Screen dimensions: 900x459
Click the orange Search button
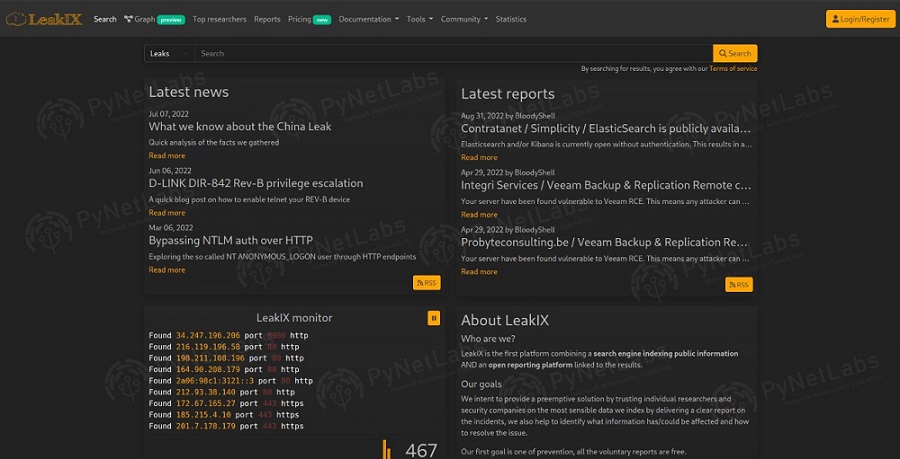click(x=735, y=53)
